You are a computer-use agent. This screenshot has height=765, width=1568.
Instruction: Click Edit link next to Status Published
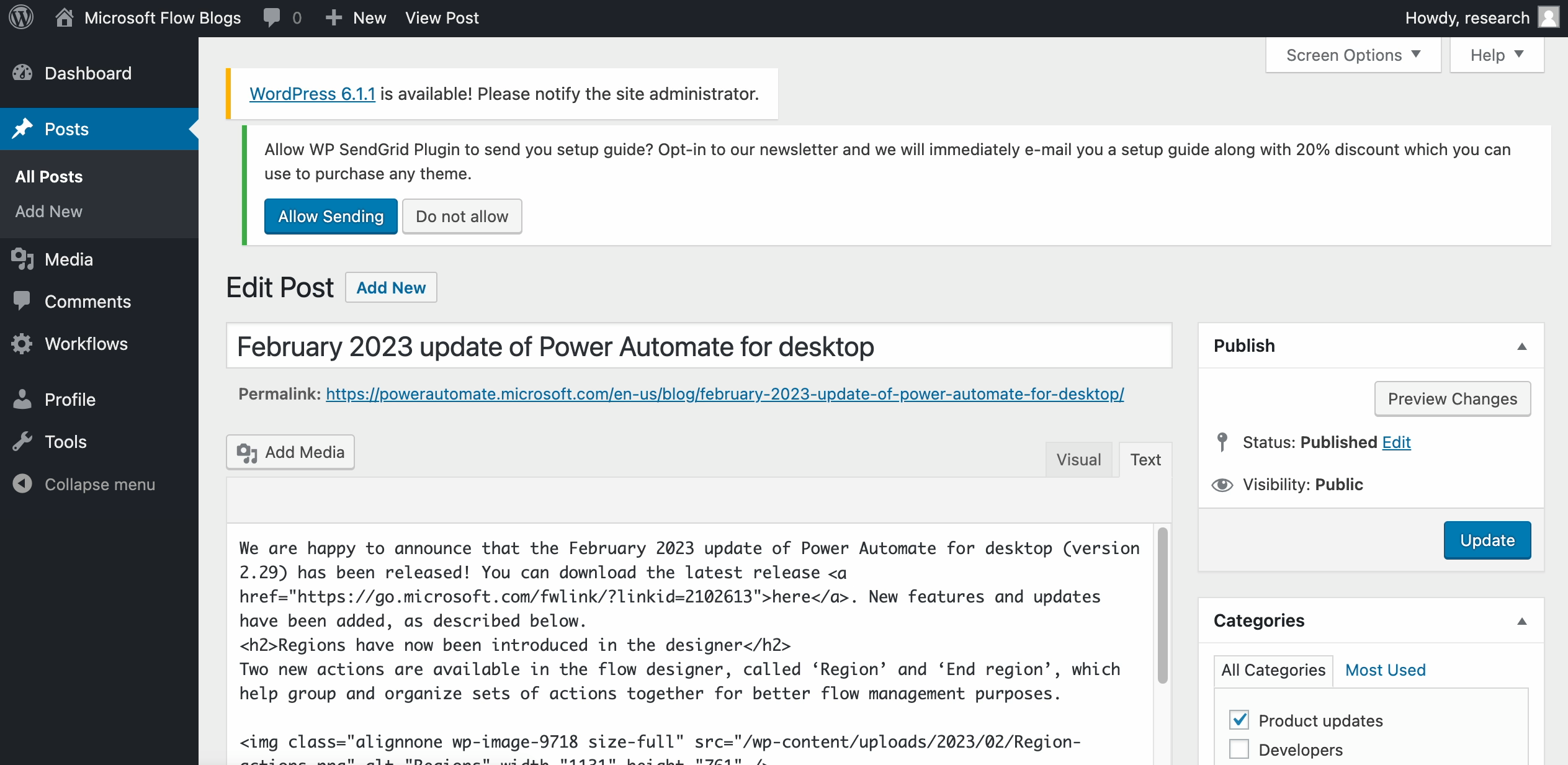tap(1396, 442)
